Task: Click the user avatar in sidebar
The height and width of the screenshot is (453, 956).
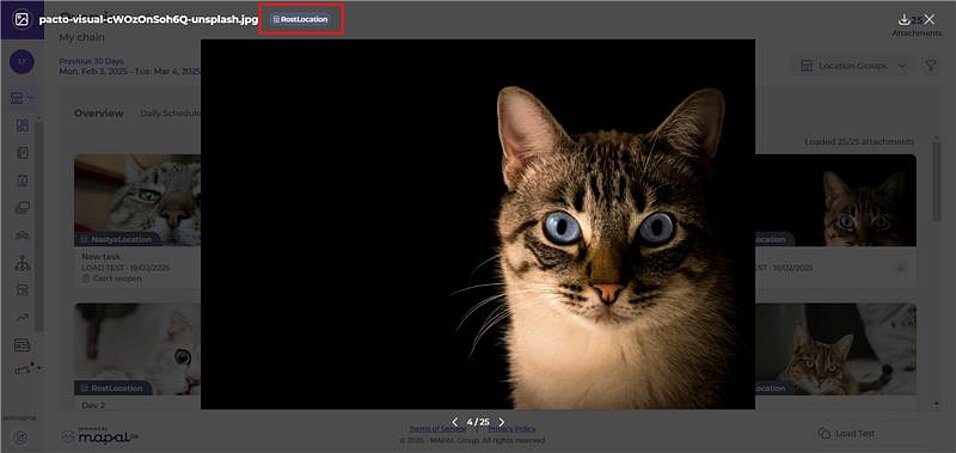Action: 21,62
